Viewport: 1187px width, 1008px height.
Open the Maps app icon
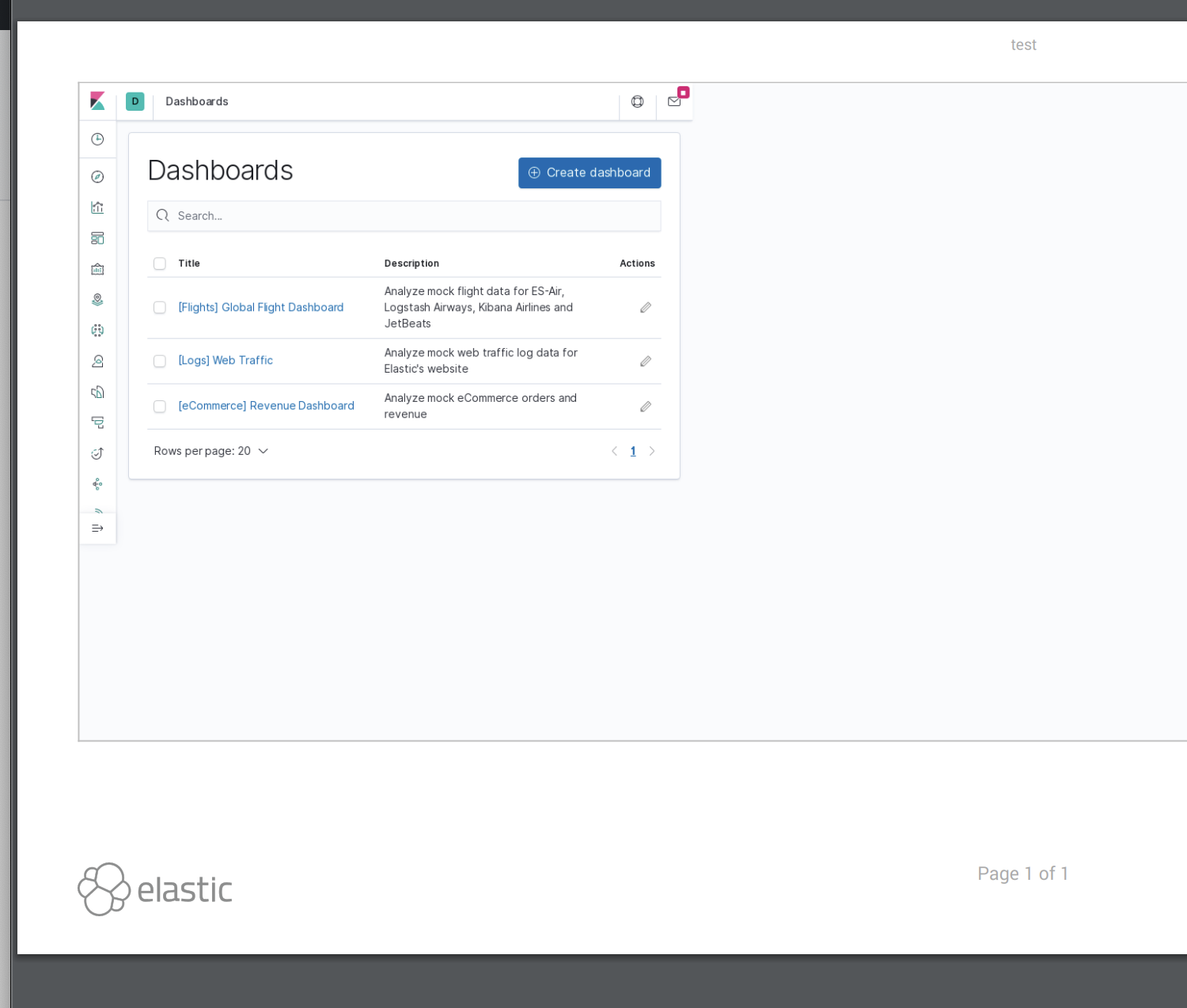click(97, 300)
